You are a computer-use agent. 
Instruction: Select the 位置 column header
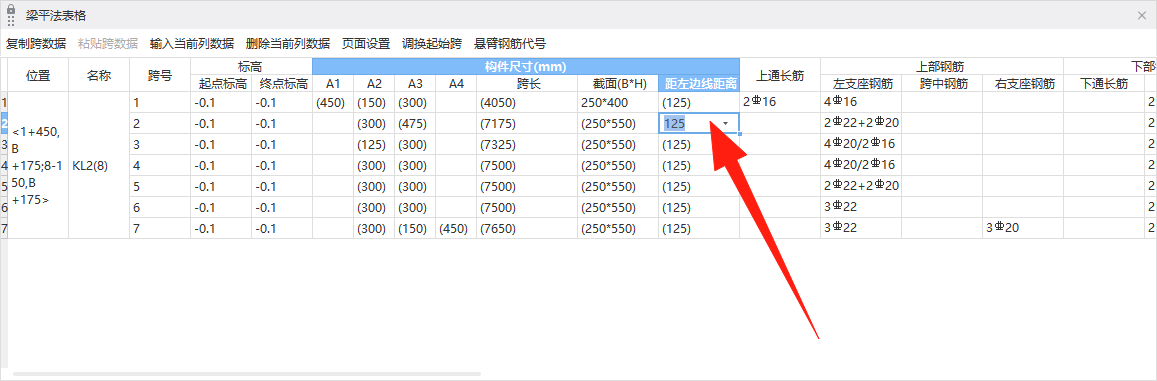point(38,75)
